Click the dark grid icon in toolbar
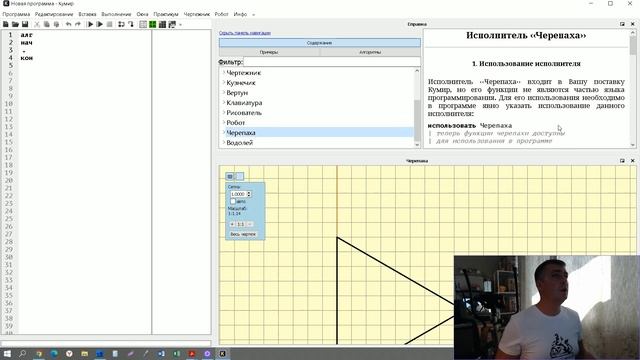The image size is (640, 360). tap(162, 24)
